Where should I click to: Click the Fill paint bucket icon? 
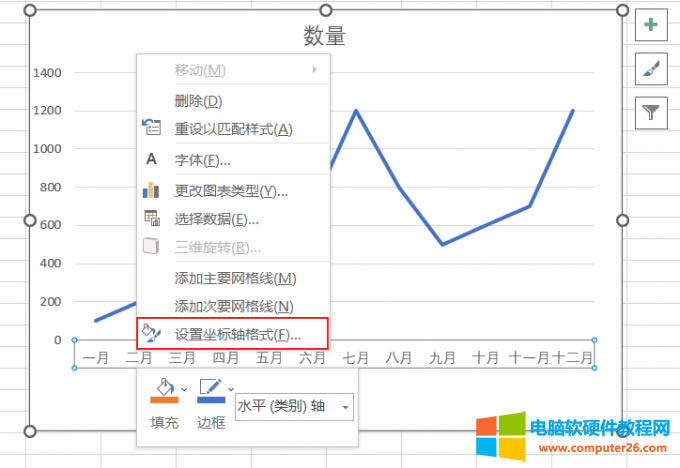pyautogui.click(x=165, y=386)
